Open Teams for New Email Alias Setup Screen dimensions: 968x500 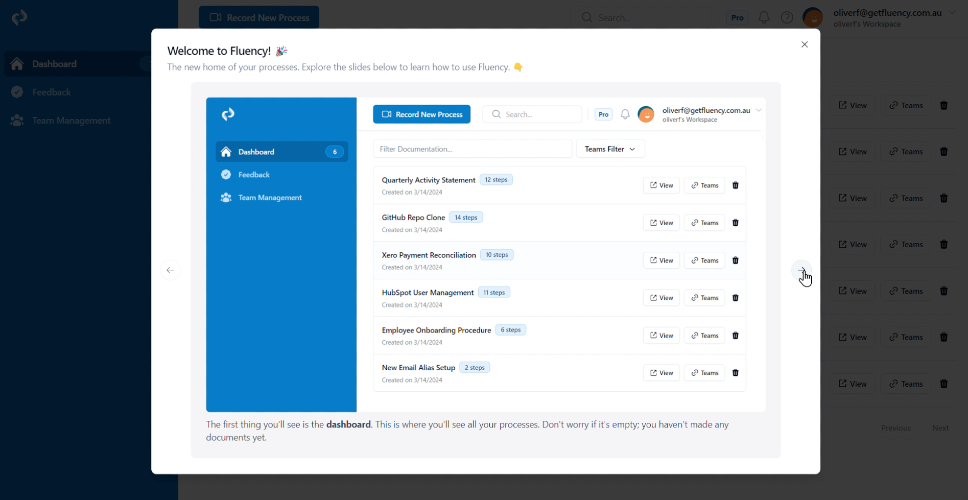click(704, 373)
